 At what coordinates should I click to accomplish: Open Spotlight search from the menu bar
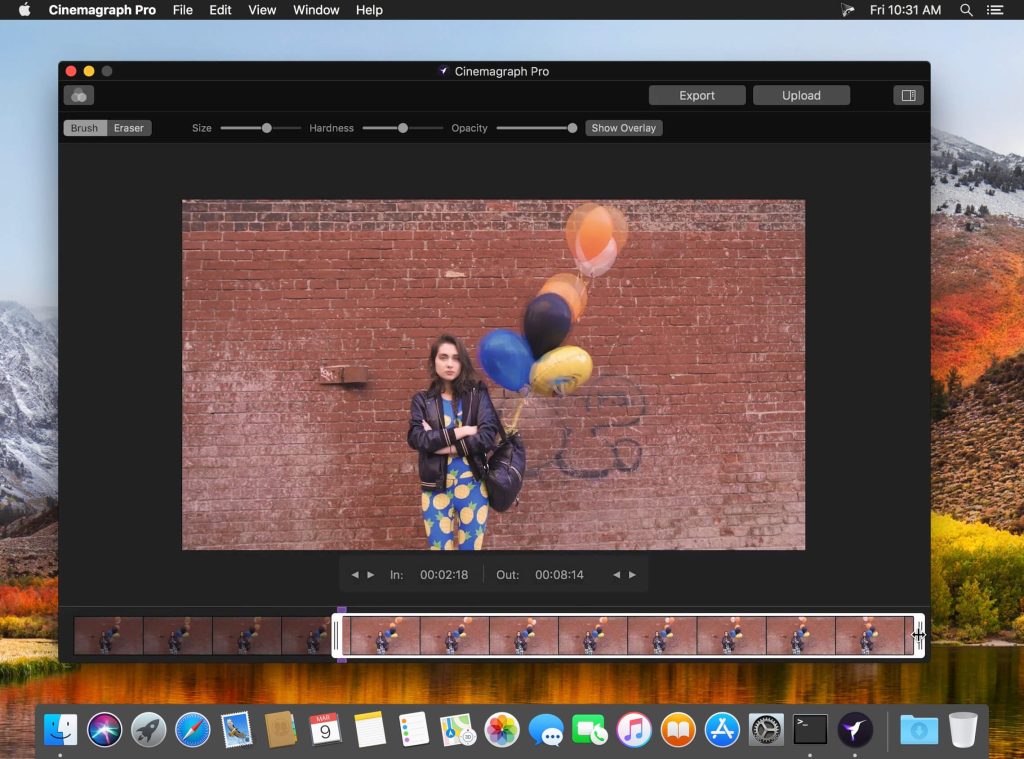pyautogui.click(x=966, y=10)
